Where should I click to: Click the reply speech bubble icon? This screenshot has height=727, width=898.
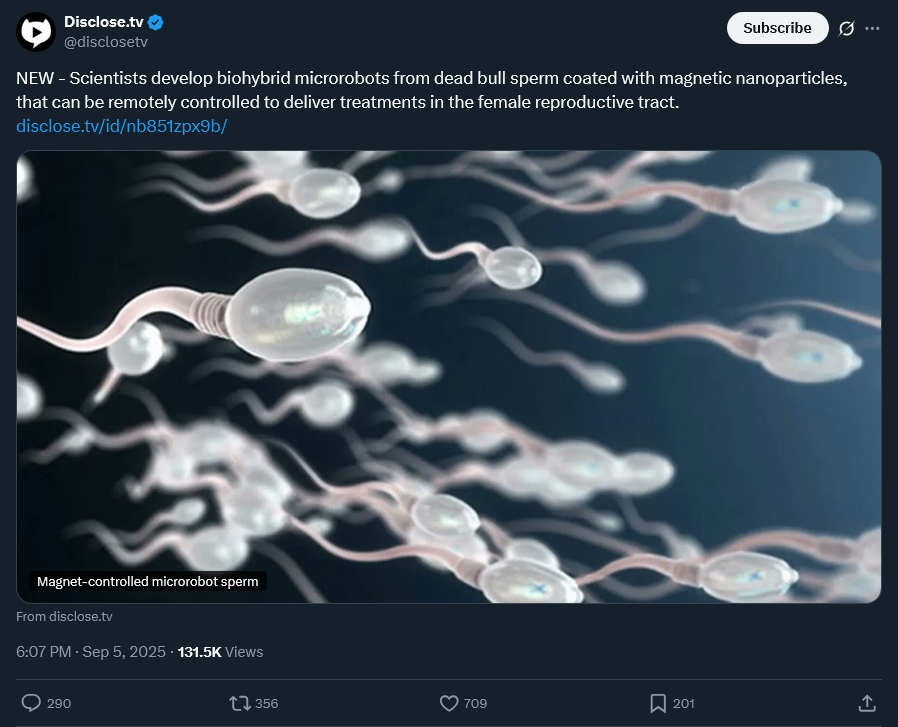pos(31,703)
